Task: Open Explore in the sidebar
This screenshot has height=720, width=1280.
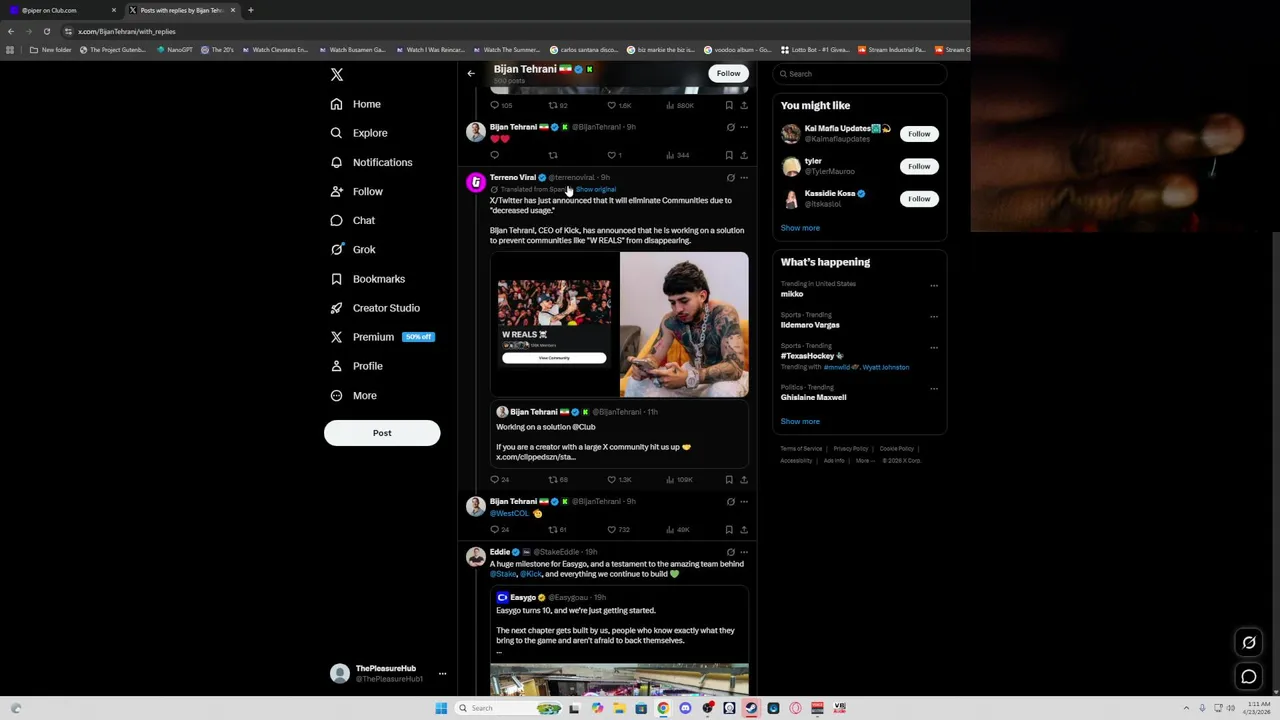Action: (x=359, y=133)
